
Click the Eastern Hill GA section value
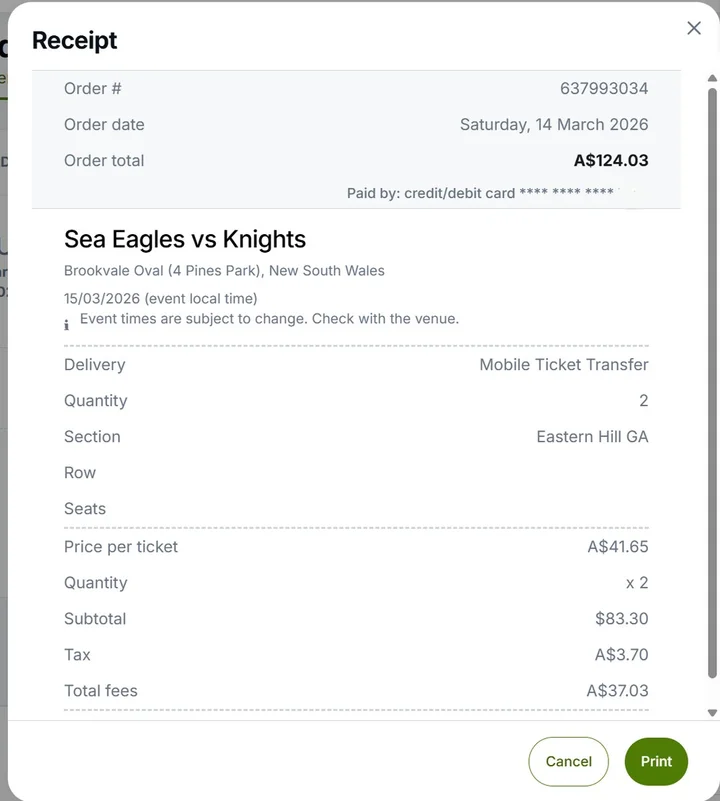tap(592, 437)
